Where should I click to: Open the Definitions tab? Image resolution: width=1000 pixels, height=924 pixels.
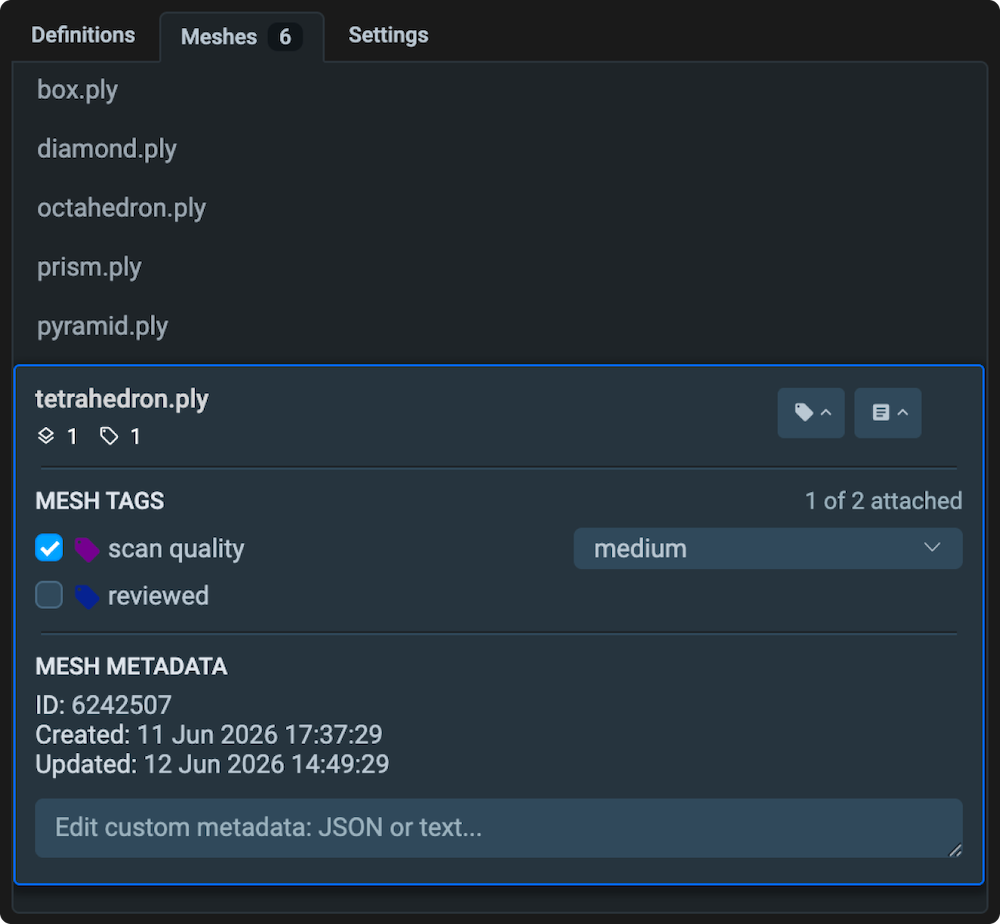tap(83, 35)
